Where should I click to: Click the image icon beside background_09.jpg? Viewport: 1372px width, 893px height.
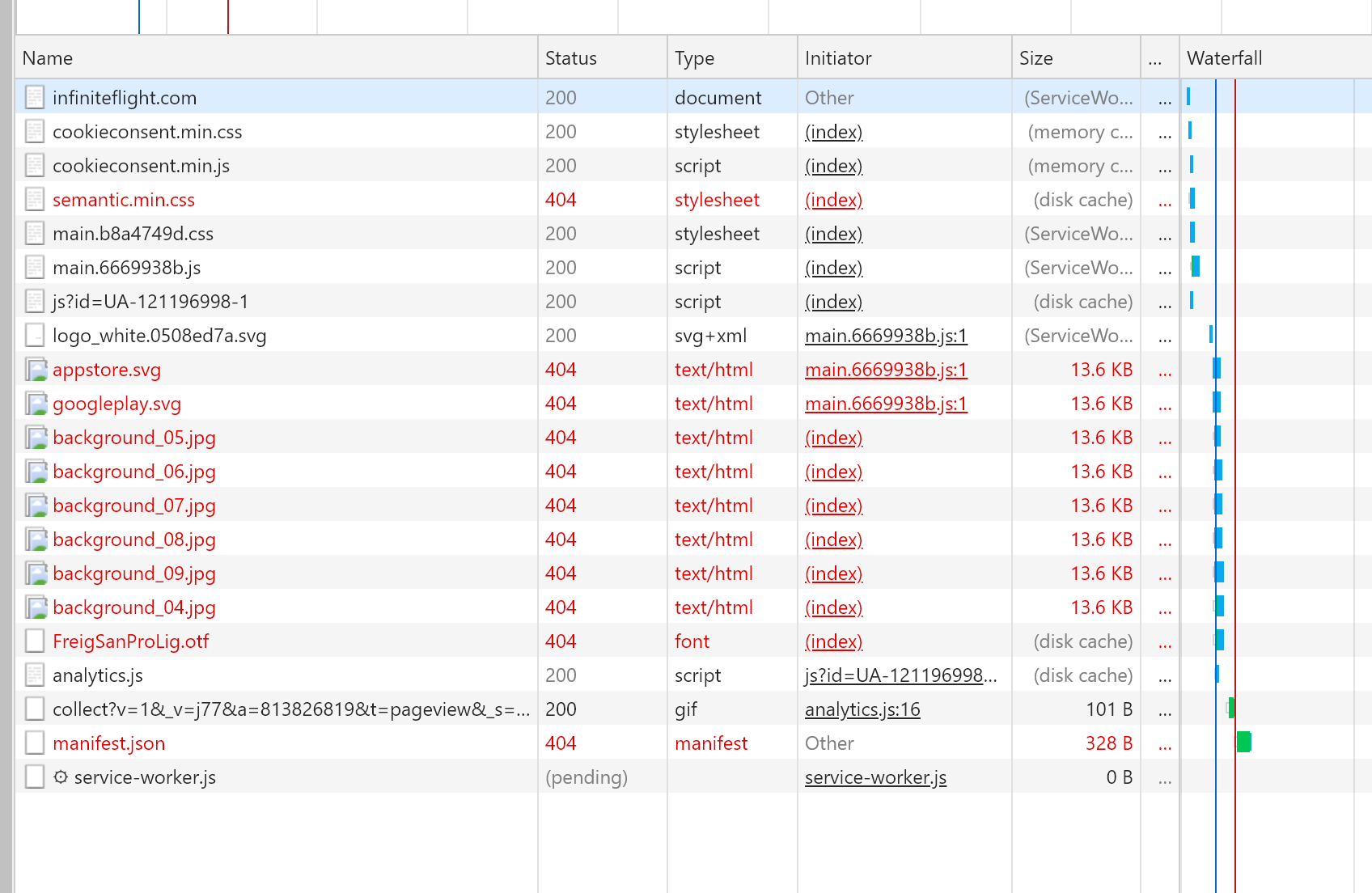[x=36, y=573]
